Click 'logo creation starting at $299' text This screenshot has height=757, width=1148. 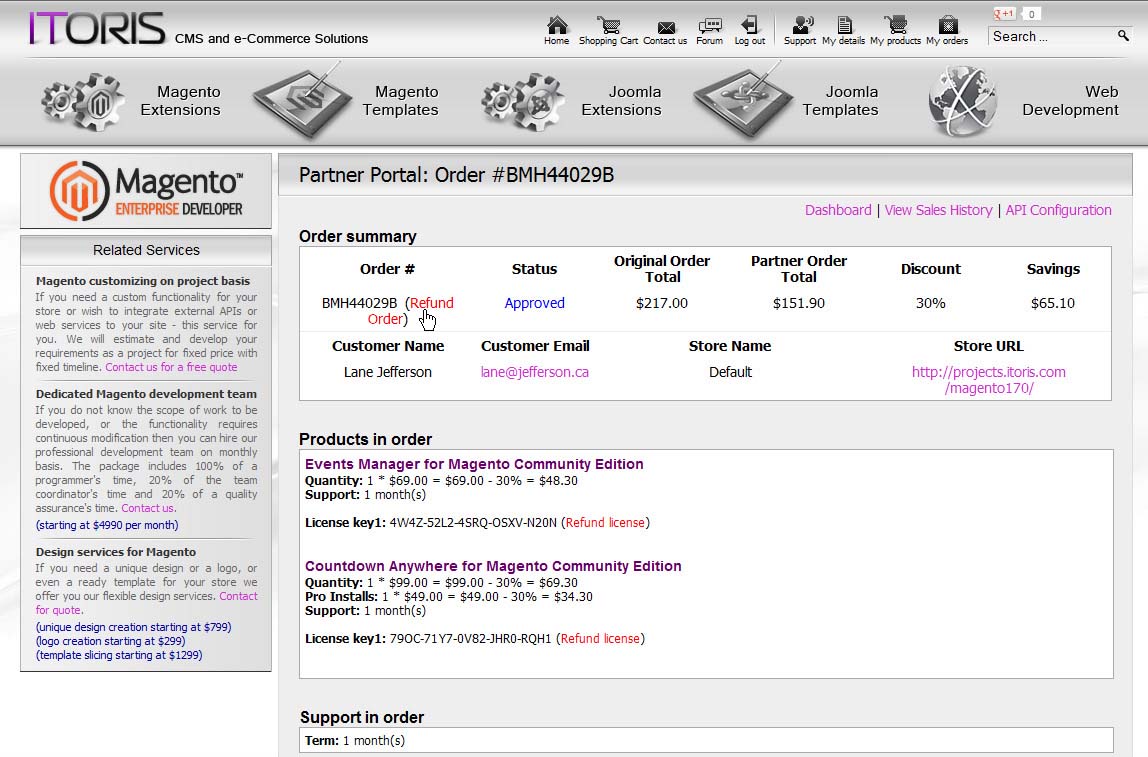point(111,641)
